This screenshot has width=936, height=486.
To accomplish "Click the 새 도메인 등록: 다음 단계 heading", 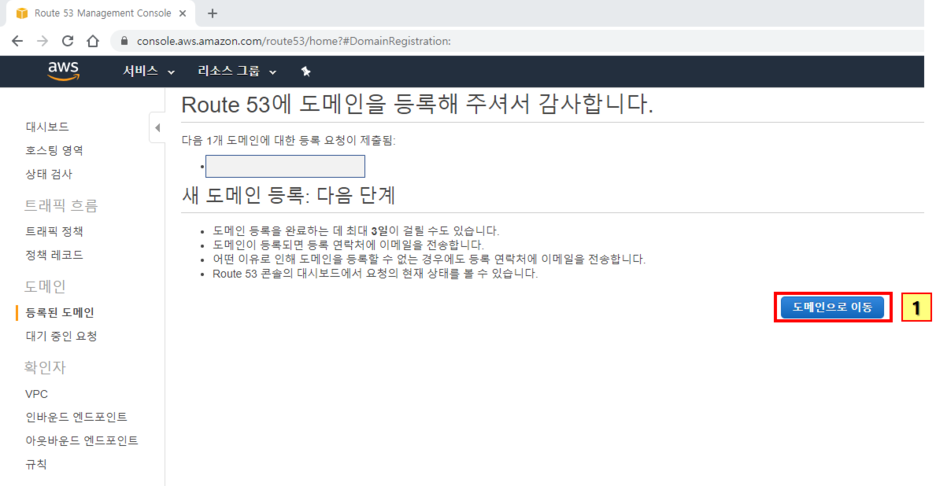I will 289,196.
